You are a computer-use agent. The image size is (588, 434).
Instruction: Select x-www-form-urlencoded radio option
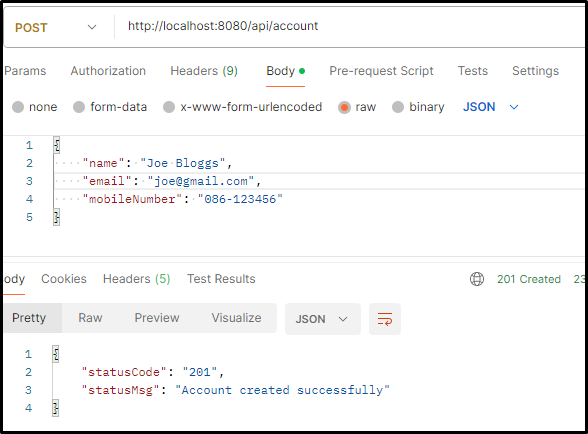pos(169,107)
